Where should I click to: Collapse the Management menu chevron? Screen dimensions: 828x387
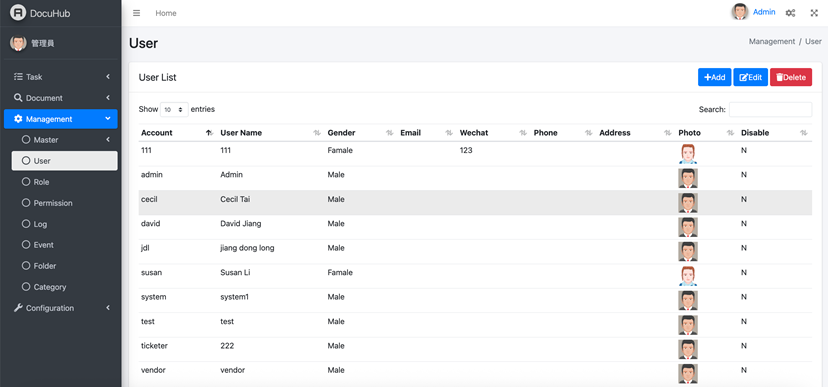108,119
